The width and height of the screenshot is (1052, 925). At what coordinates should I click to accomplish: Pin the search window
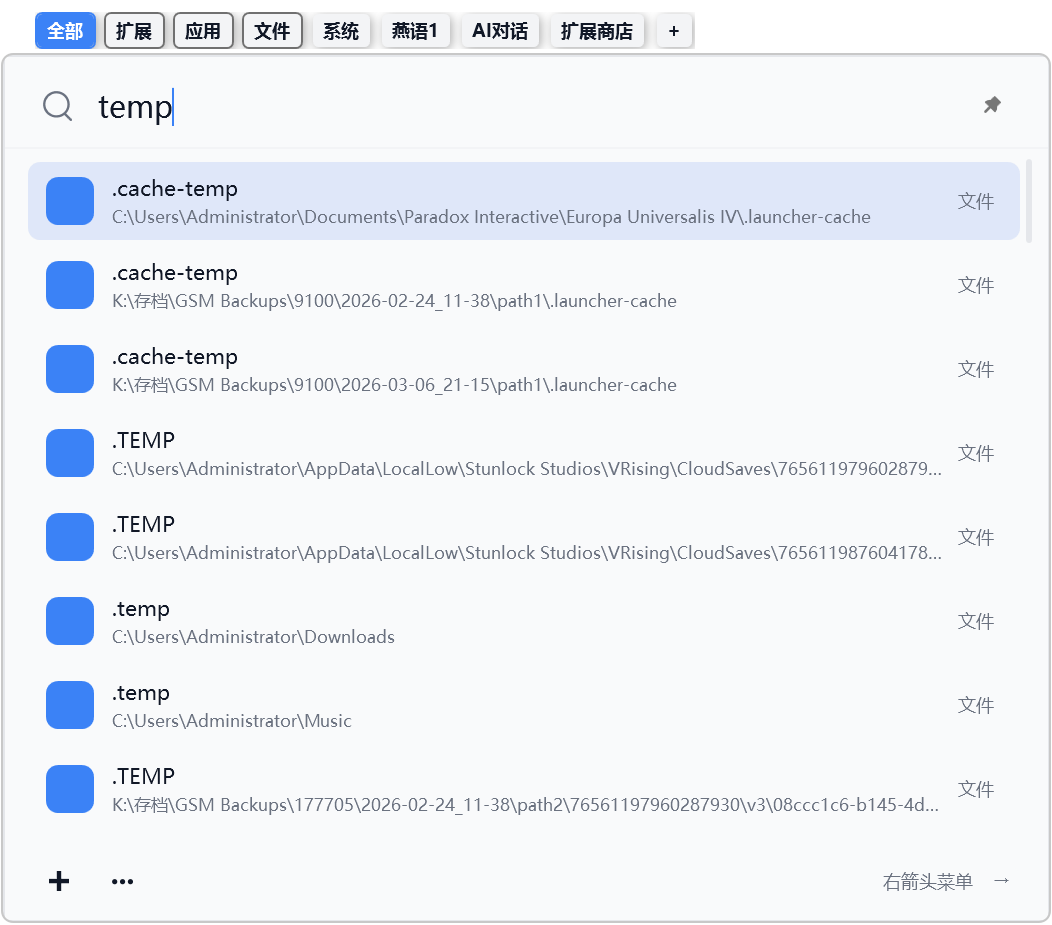(992, 105)
